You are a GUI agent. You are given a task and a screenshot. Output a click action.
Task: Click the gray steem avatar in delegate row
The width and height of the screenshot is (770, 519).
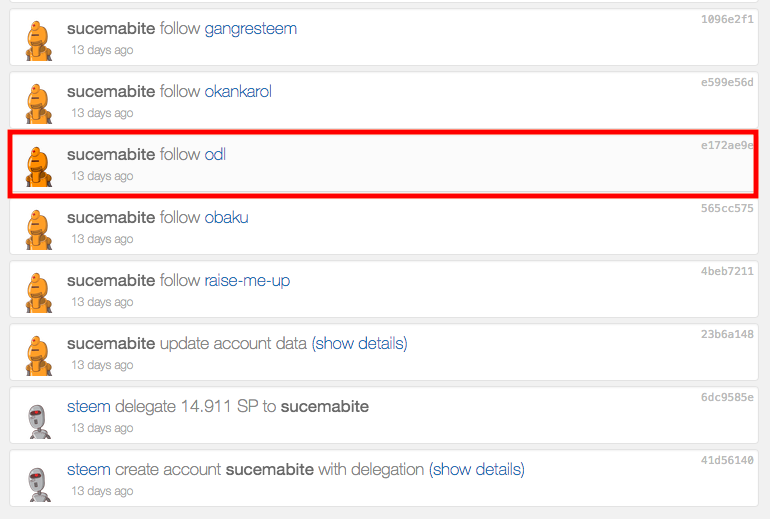pos(37,417)
